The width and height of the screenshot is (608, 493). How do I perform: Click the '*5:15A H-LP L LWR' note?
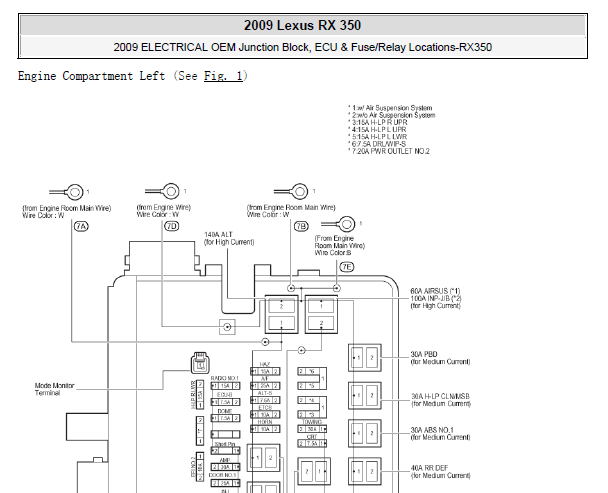[x=378, y=137]
